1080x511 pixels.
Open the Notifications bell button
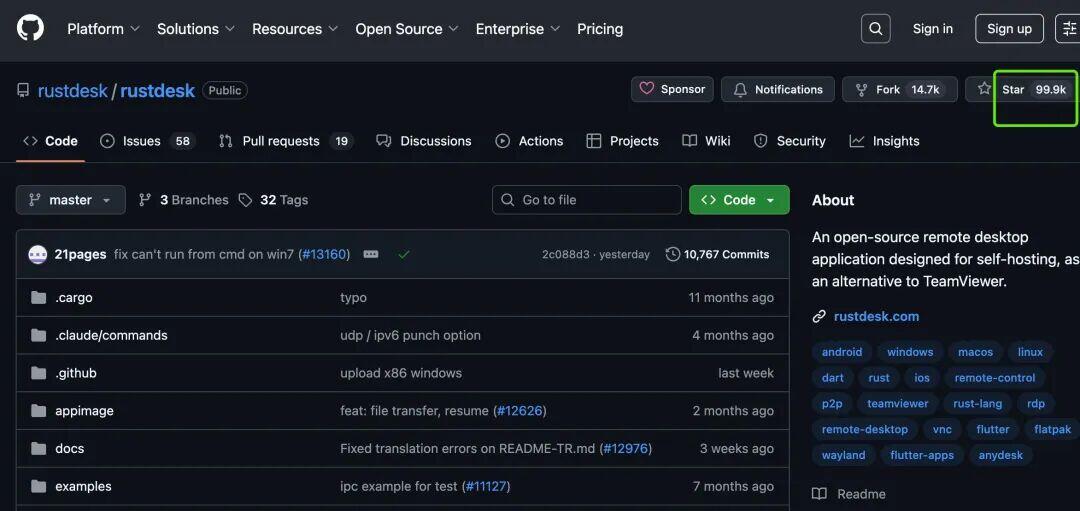pos(778,89)
